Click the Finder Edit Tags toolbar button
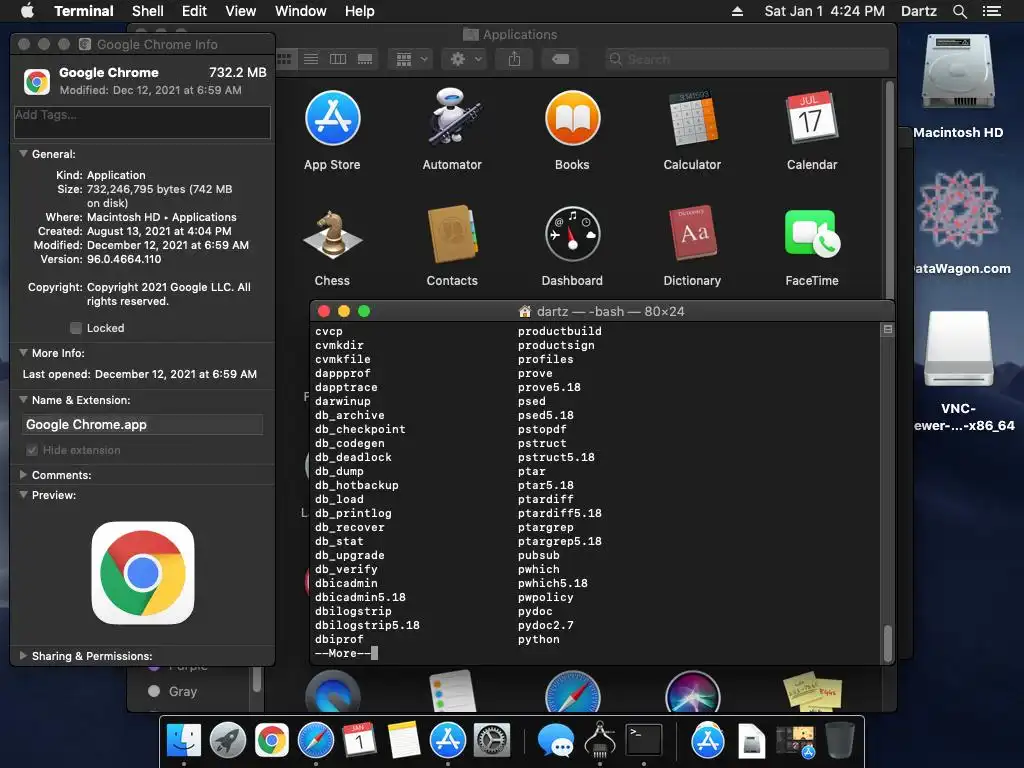1024x768 pixels. [x=560, y=59]
